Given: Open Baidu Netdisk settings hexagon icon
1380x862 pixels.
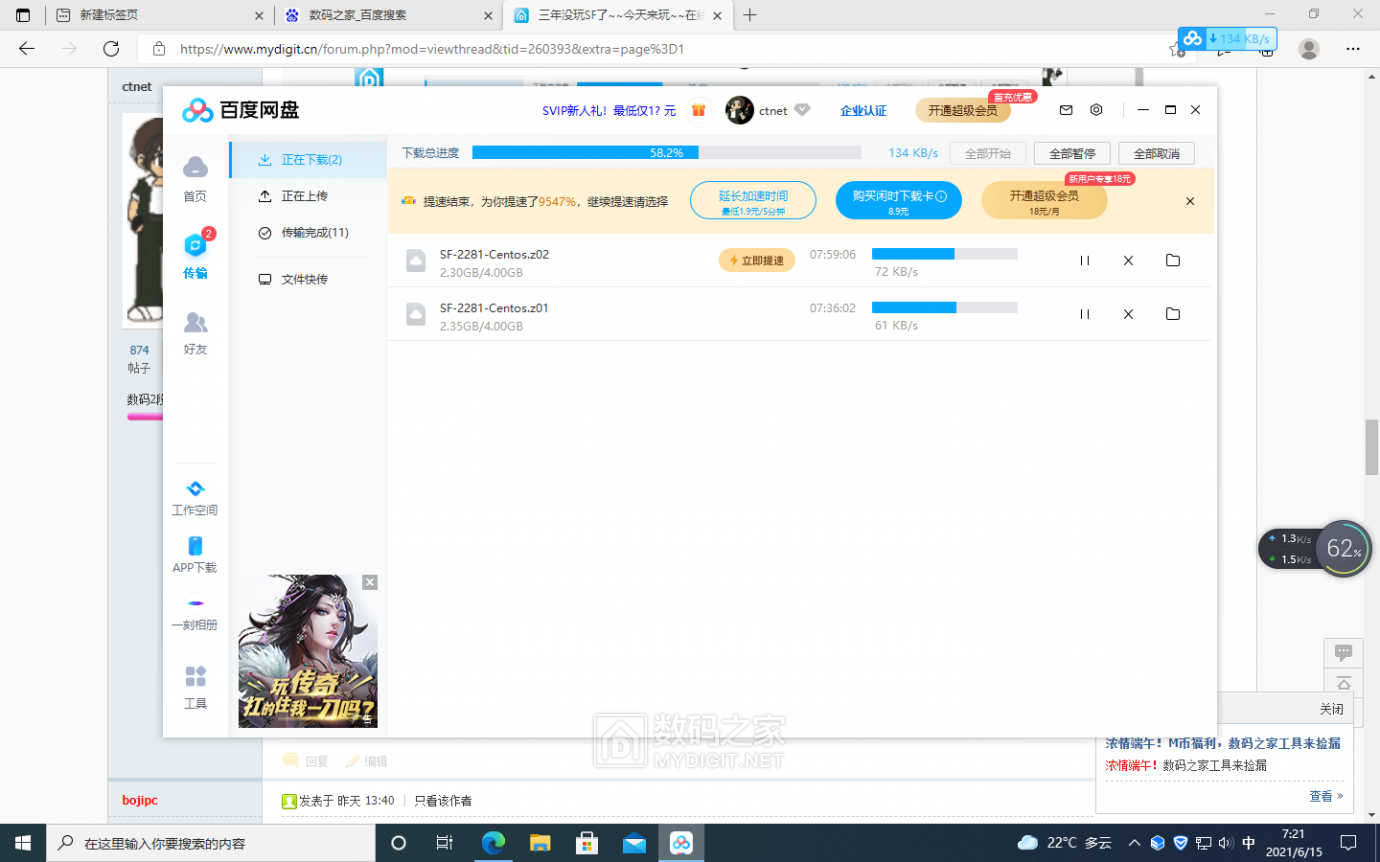Looking at the screenshot, I should tap(1096, 110).
